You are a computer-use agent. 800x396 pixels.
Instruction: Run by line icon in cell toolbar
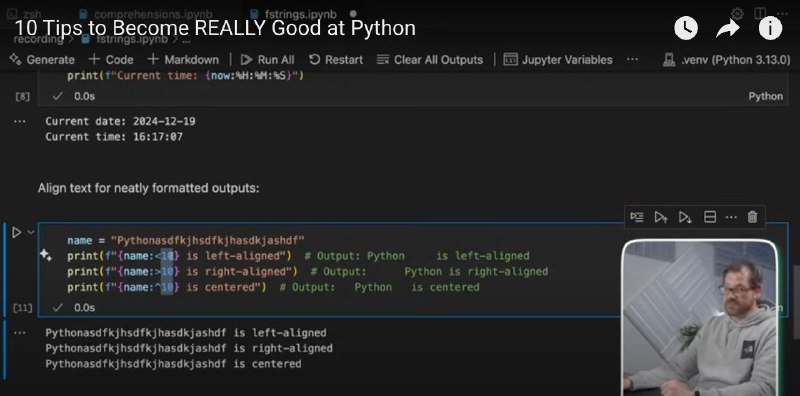pos(637,217)
